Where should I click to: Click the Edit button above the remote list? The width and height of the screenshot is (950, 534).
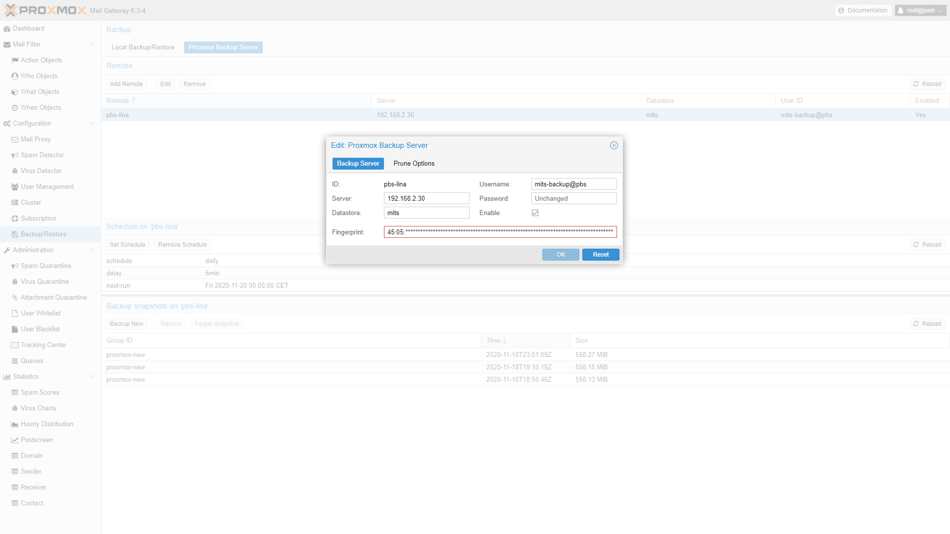pos(165,84)
